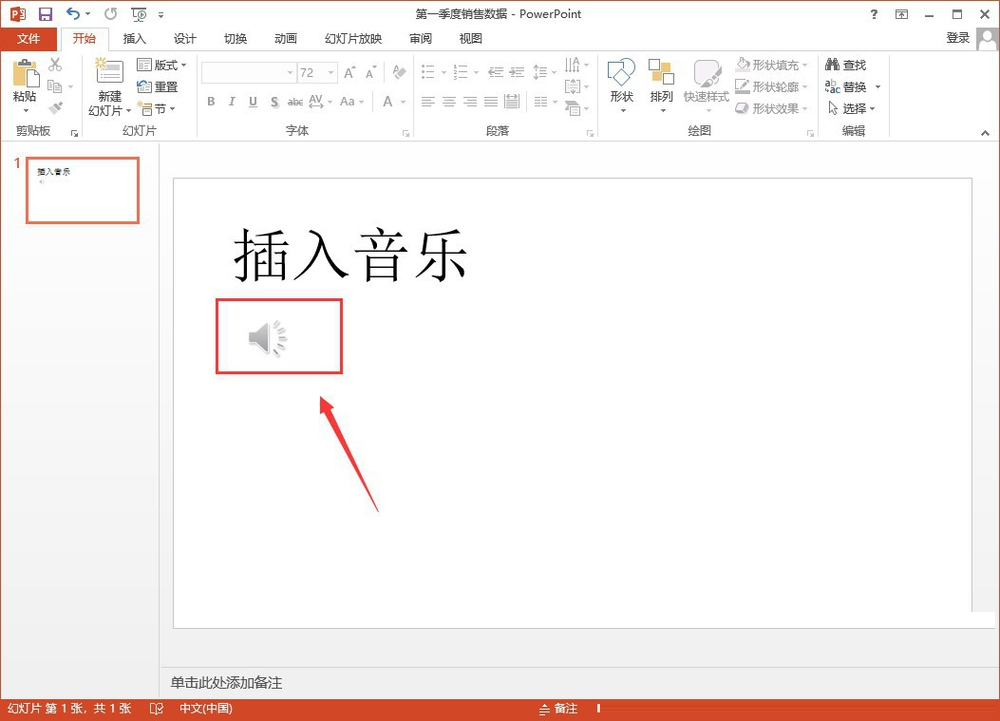Image resolution: width=1000 pixels, height=721 pixels.
Task: Click 新建幻灯片 new slide icon
Action: pyautogui.click(x=109, y=71)
